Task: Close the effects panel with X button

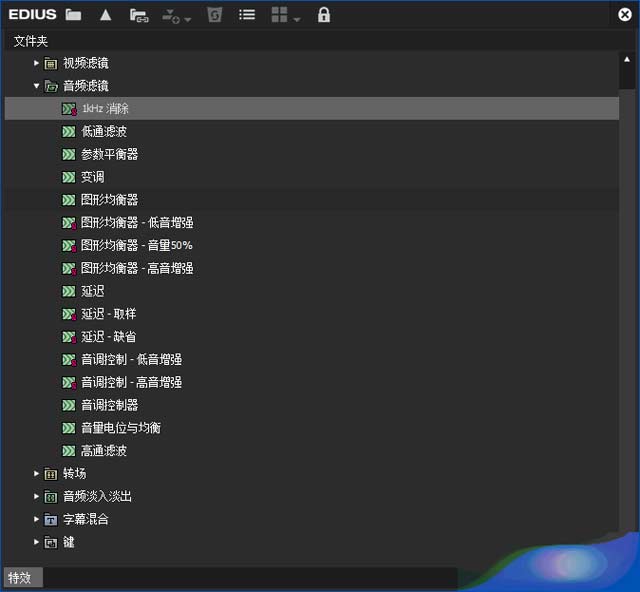Action: coord(624,15)
